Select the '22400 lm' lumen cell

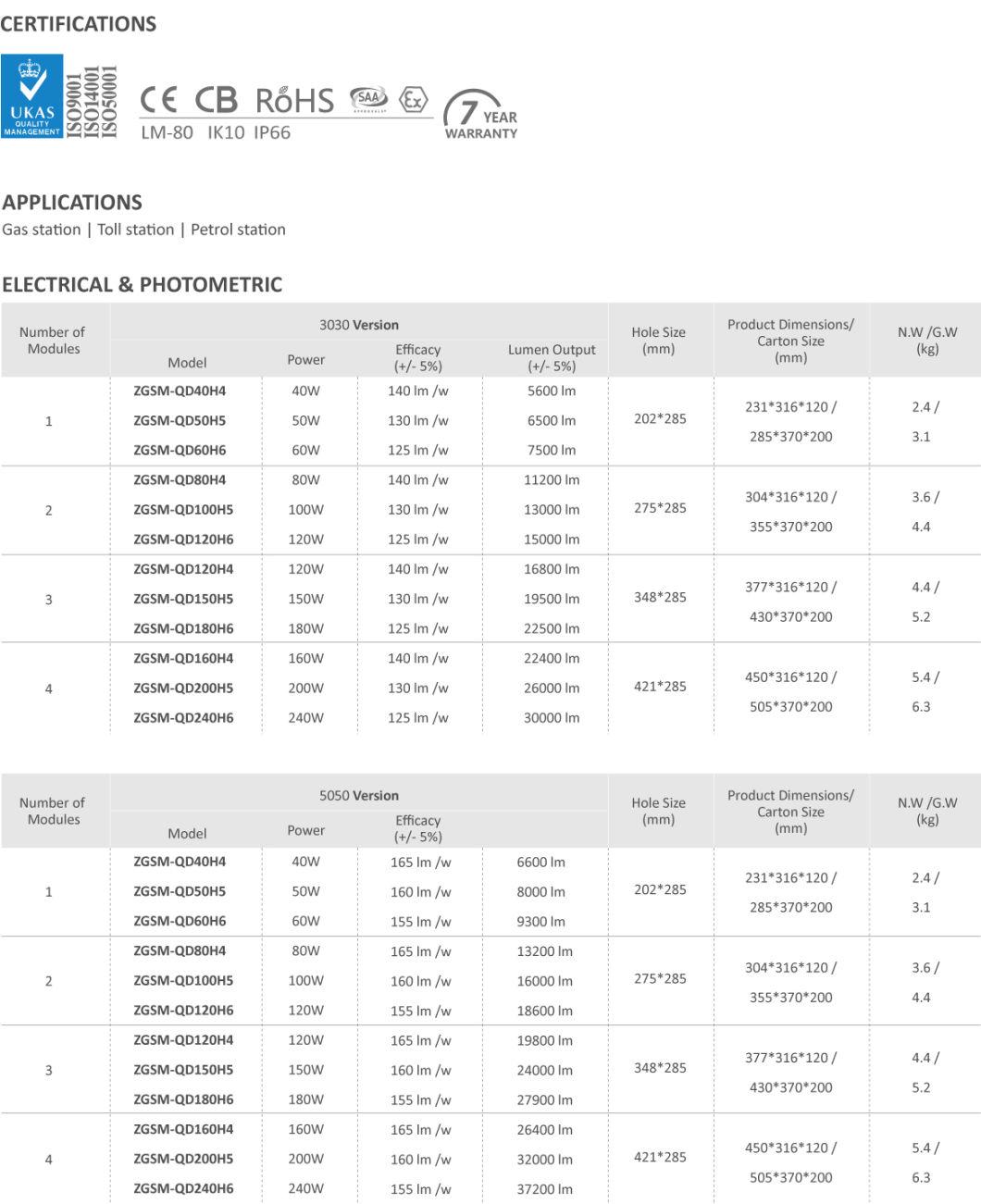coord(552,658)
